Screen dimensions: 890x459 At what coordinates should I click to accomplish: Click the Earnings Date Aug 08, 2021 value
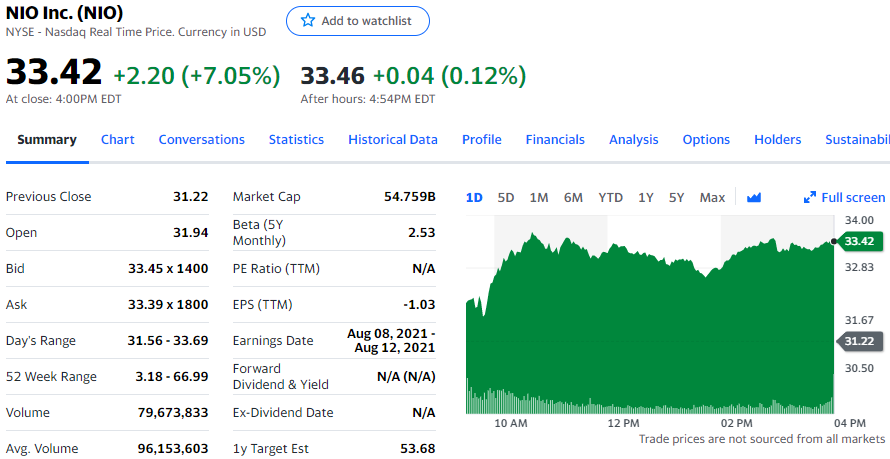pyautogui.click(x=391, y=340)
